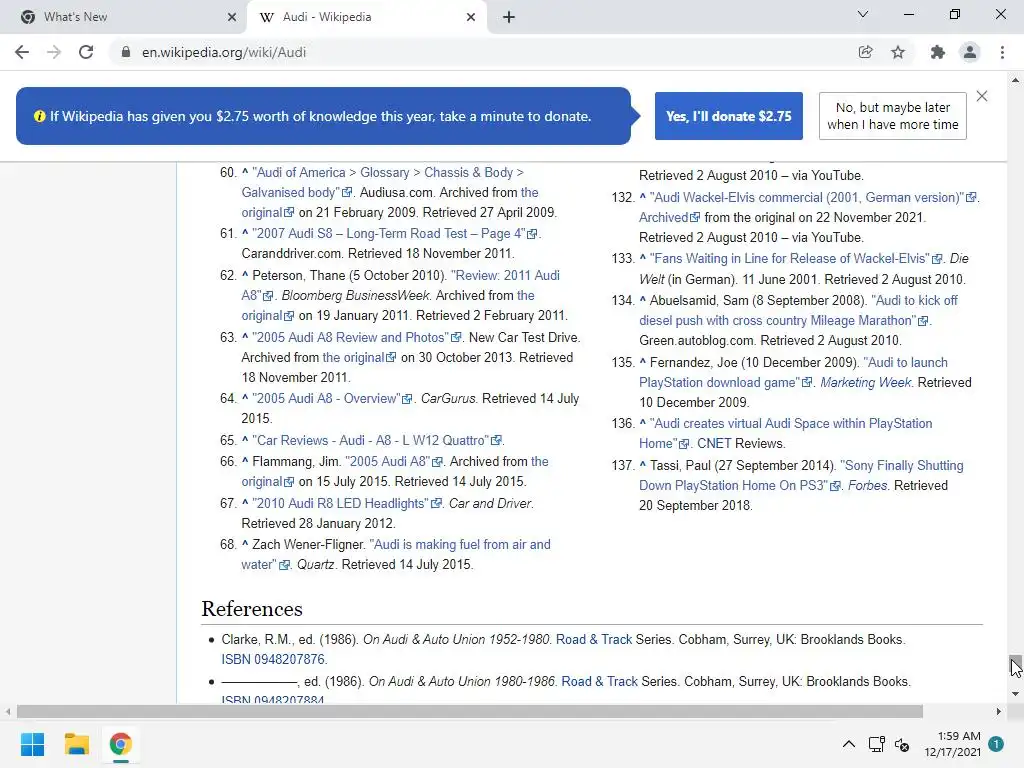Screen dimensions: 1024x768
Task: Share this page icon in address bar
Action: pos(865,52)
